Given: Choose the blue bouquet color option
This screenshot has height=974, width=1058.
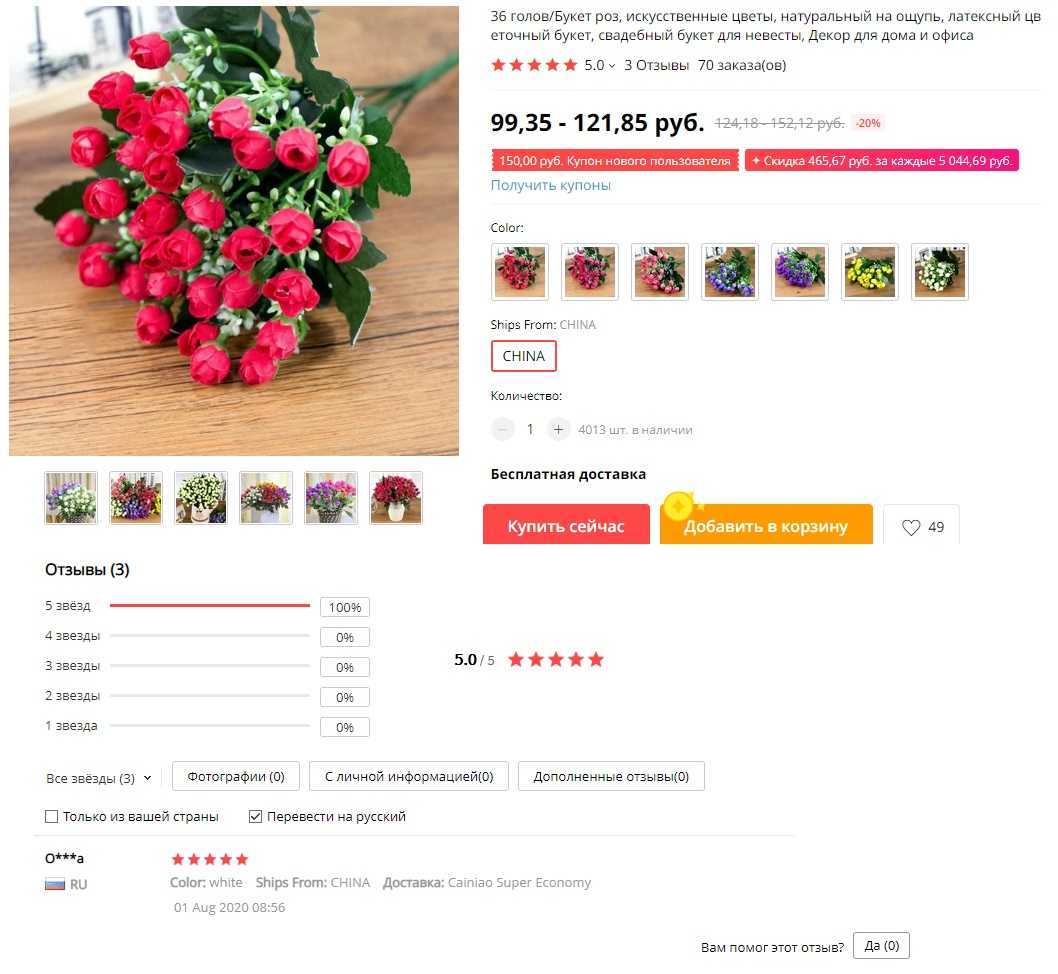Looking at the screenshot, I should point(729,272).
